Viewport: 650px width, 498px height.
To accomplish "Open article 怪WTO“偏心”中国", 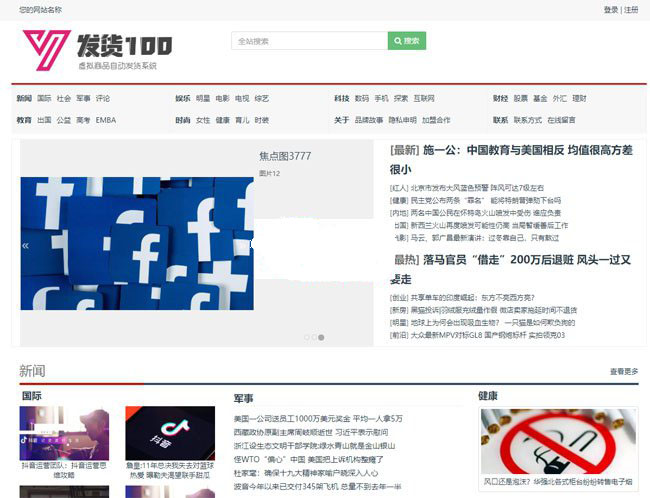I will [308, 459].
